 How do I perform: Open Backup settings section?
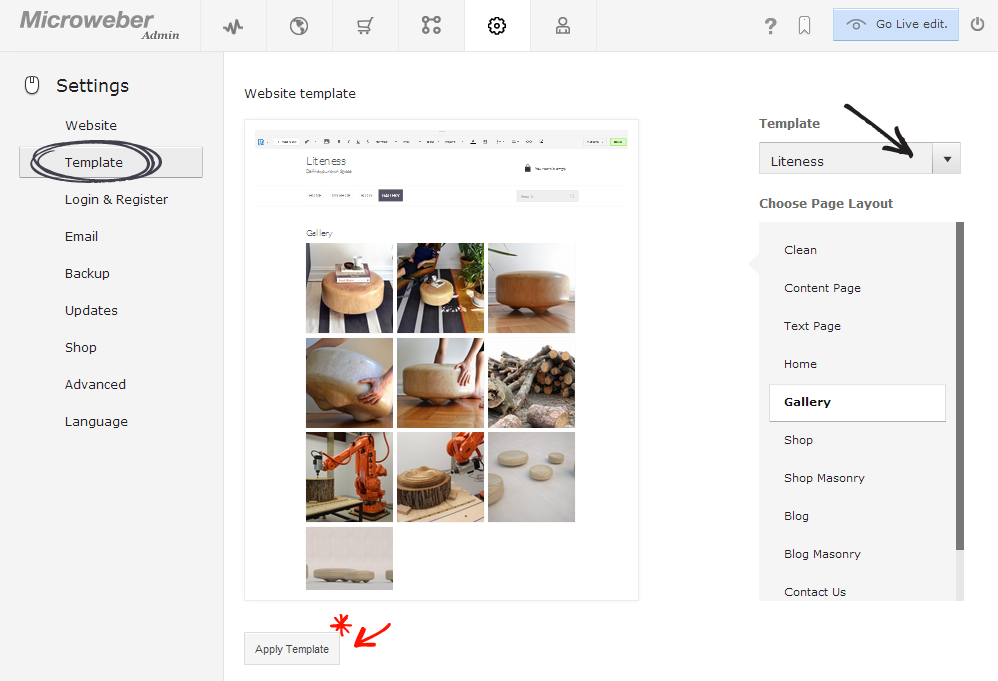tap(87, 273)
